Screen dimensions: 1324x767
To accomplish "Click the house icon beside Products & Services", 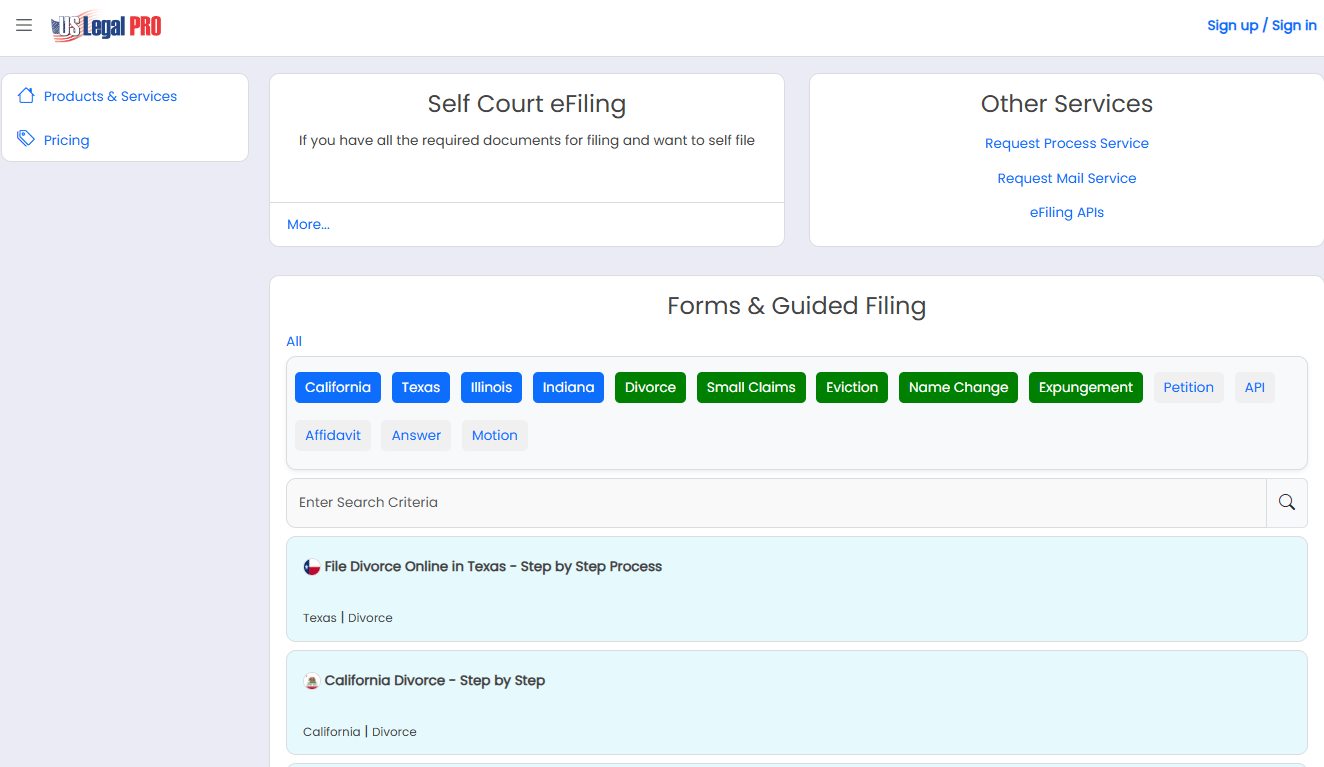I will pyautogui.click(x=26, y=96).
